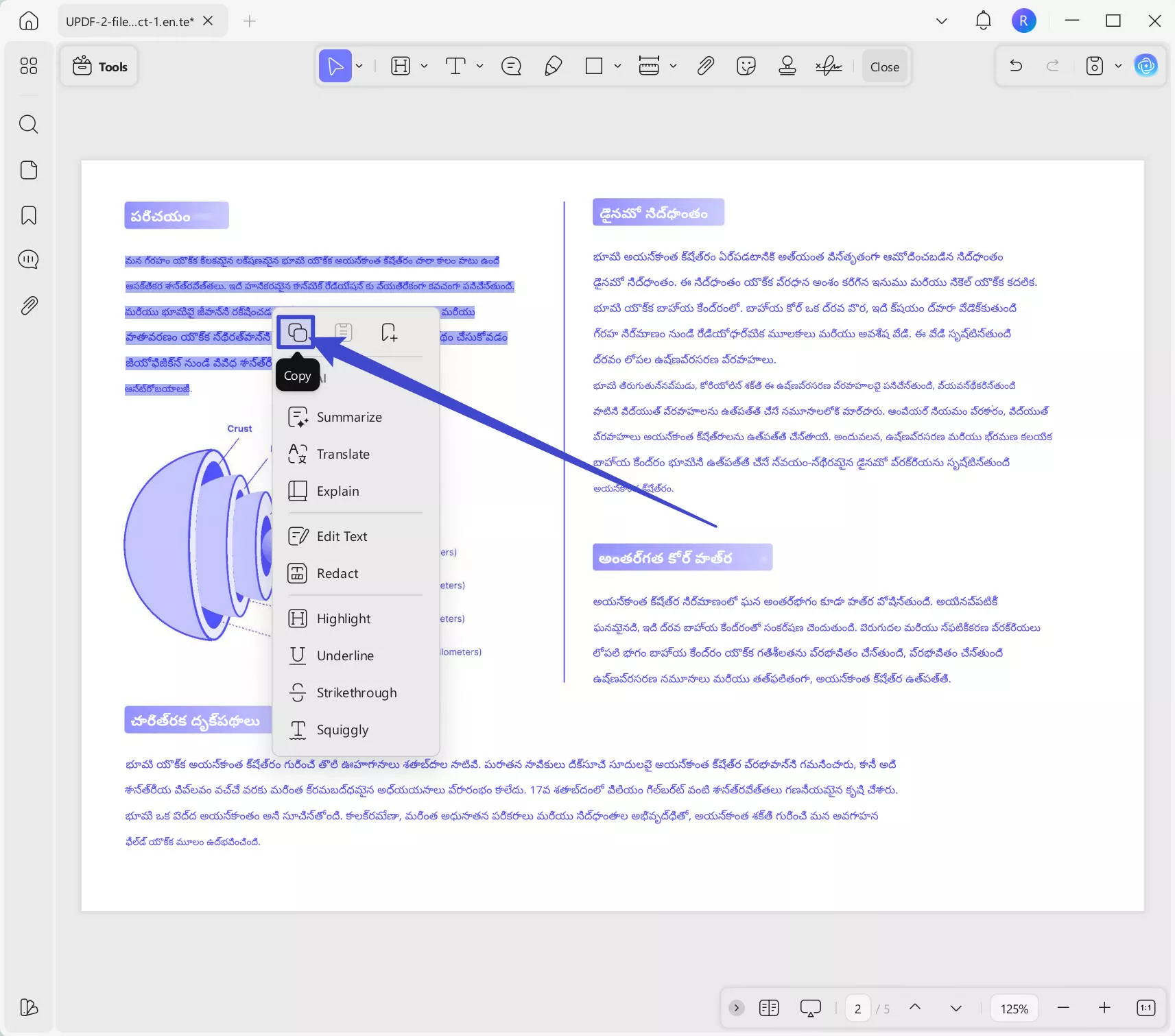Viewport: 1175px width, 1036px height.
Task: Select the Signature tool
Action: click(x=829, y=66)
